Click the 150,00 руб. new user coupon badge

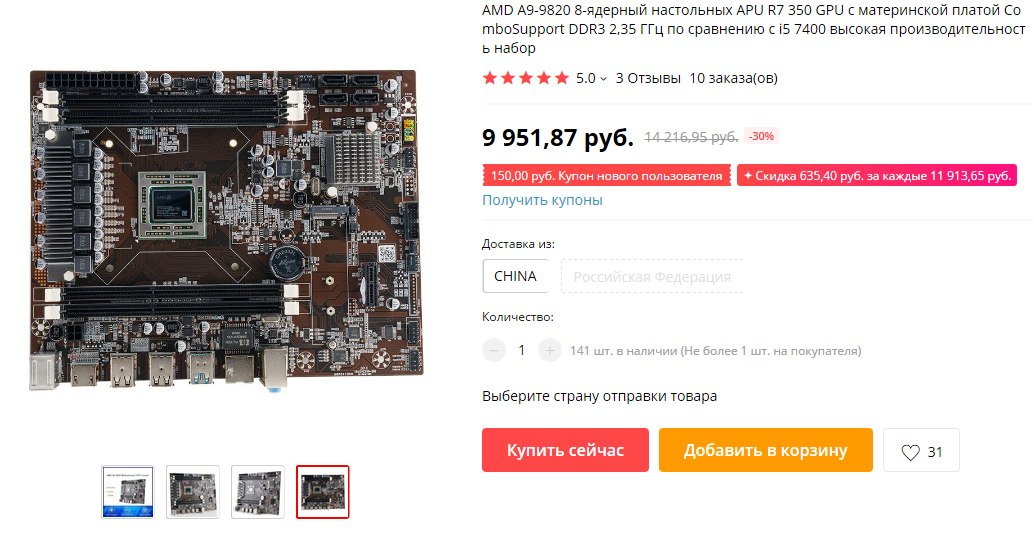coord(606,175)
